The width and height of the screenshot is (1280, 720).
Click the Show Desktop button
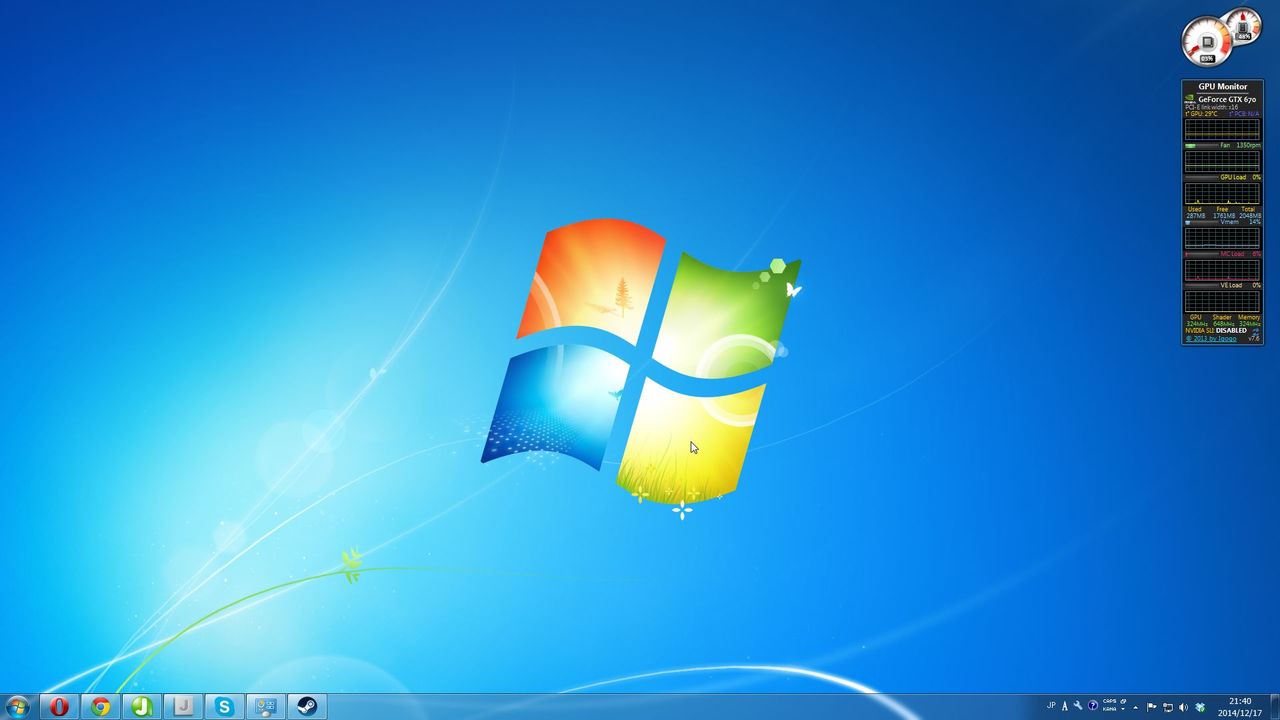(x=1273, y=707)
